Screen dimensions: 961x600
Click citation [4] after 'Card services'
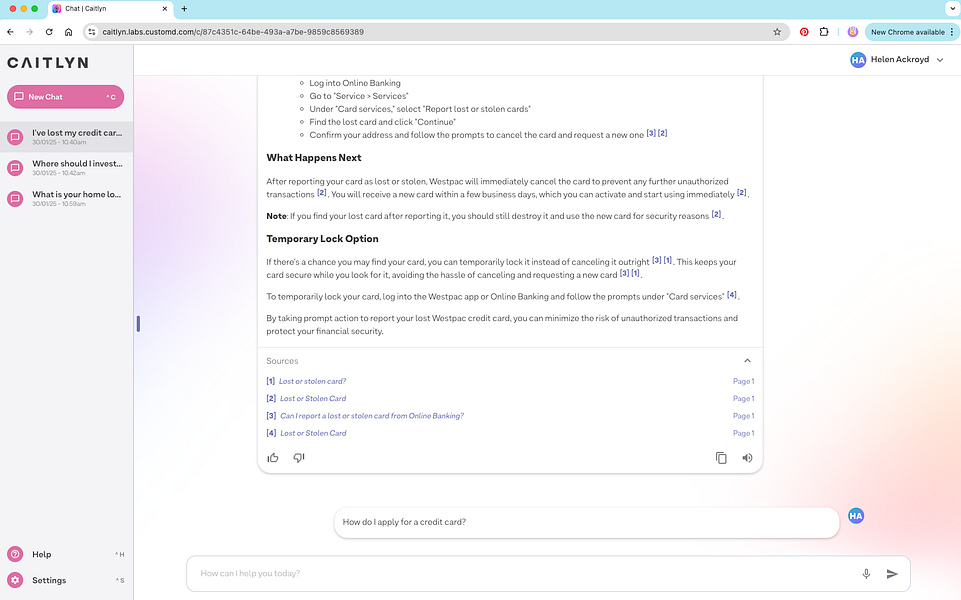732,295
